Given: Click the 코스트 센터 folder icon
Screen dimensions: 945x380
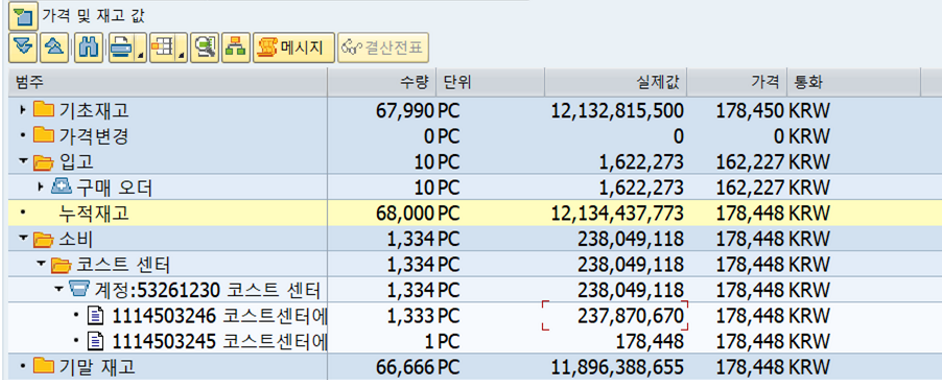Looking at the screenshot, I should (x=61, y=264).
